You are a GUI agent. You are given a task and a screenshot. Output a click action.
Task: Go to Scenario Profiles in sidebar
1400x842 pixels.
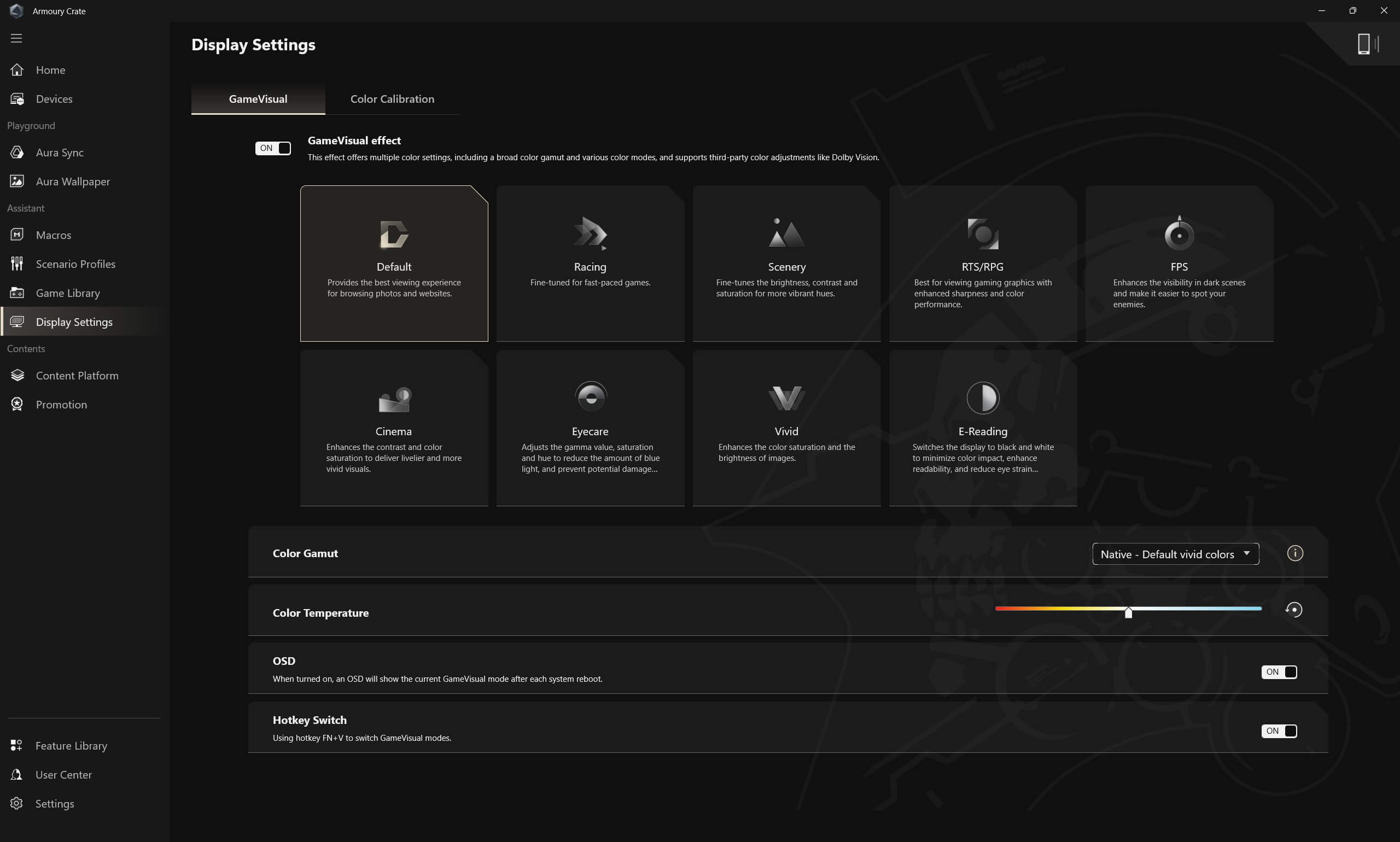pyautogui.click(x=75, y=264)
